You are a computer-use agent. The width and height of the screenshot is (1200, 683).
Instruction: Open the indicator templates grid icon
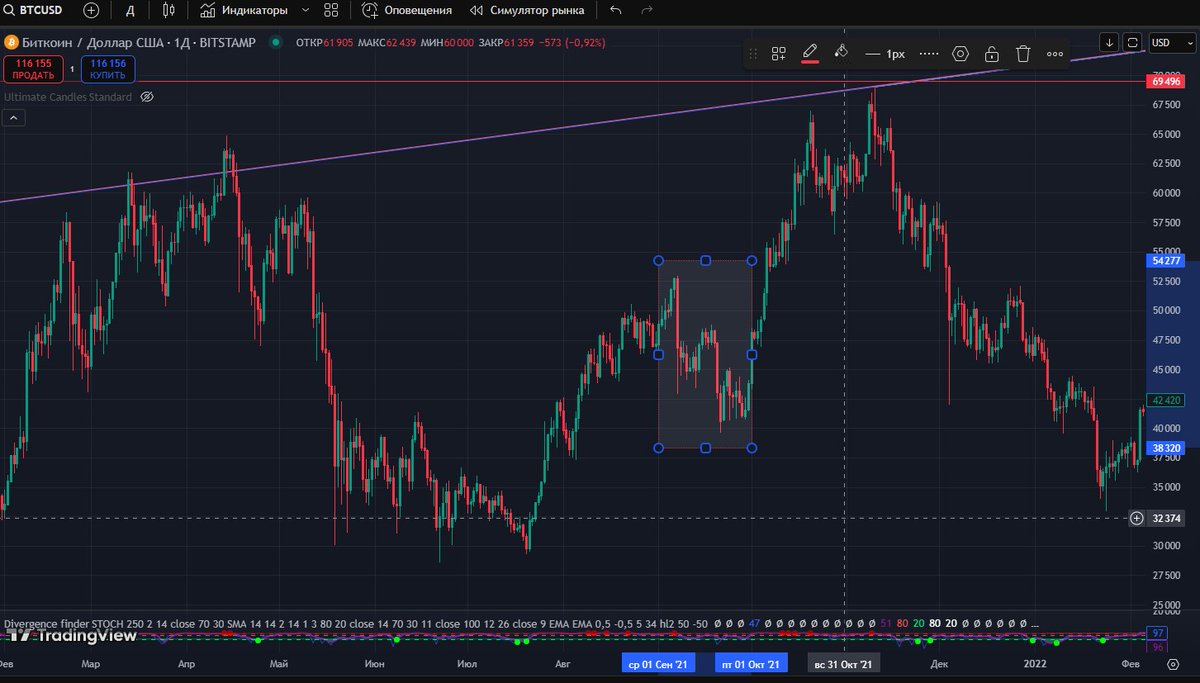click(331, 10)
